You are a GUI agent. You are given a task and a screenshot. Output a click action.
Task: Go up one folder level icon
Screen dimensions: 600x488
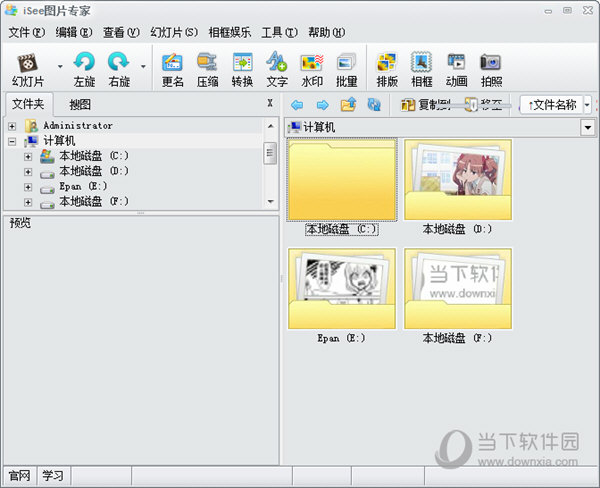(x=348, y=104)
